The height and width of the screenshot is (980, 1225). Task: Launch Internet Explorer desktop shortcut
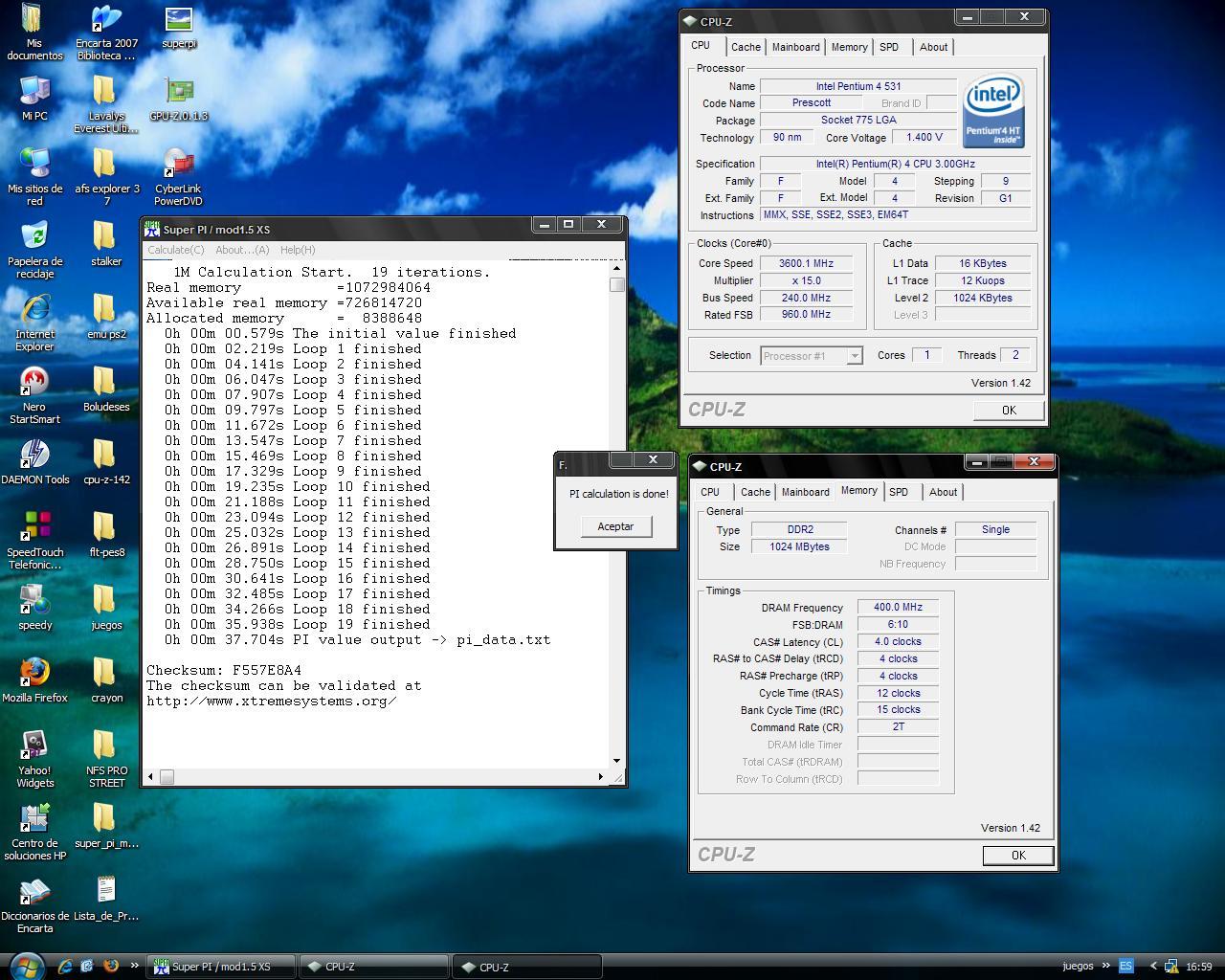click(34, 323)
